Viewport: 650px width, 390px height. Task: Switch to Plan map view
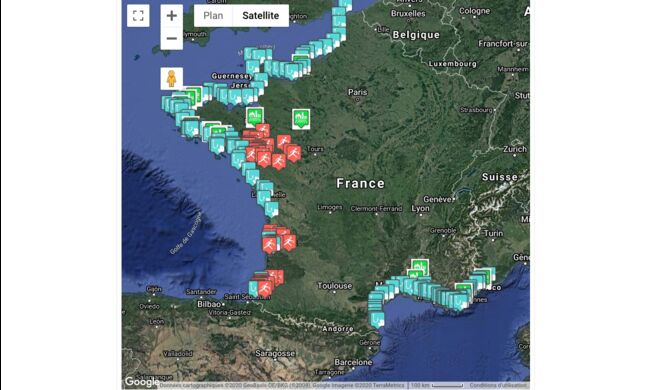click(213, 16)
